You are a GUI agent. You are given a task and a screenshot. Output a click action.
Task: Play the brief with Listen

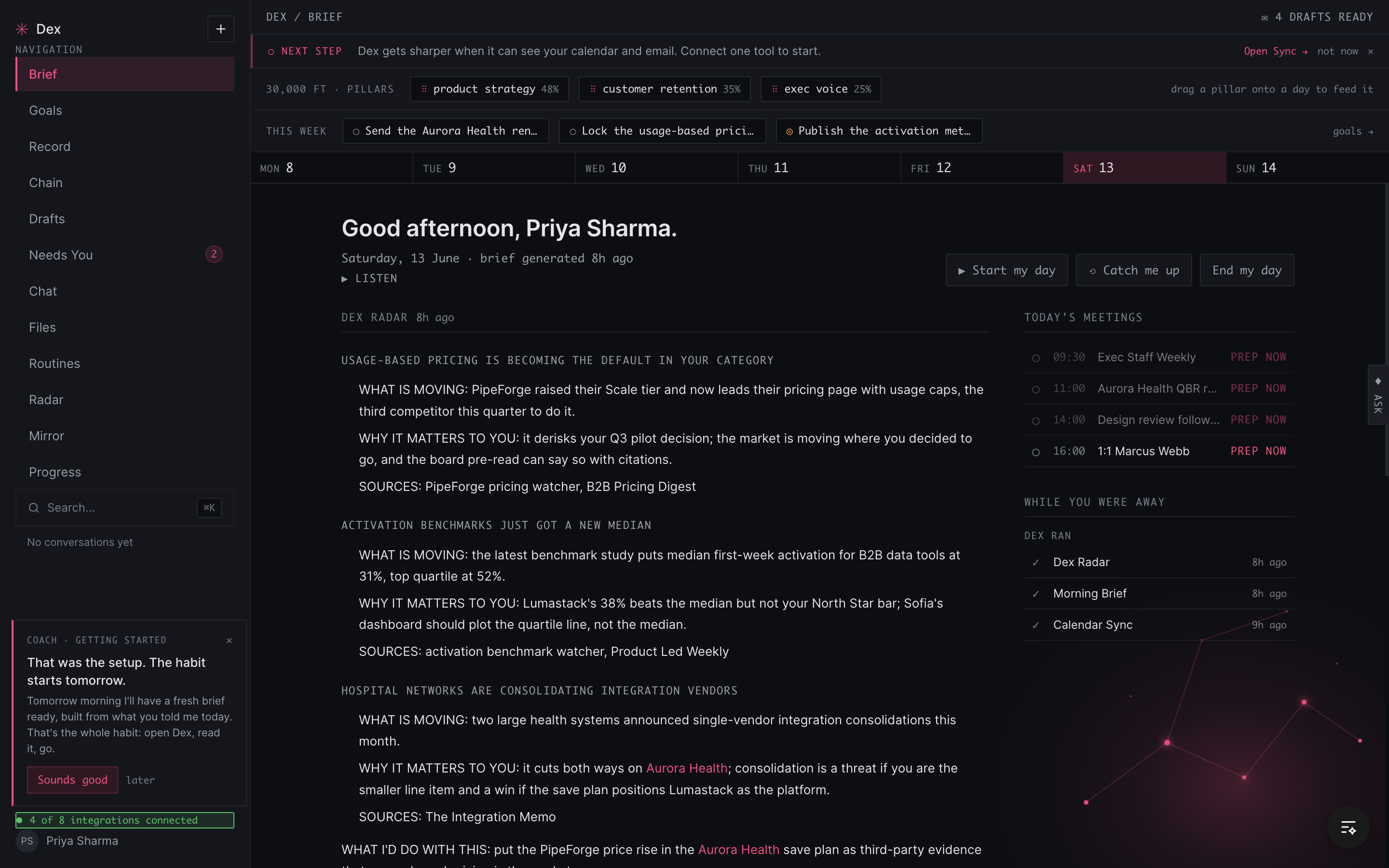tap(369, 278)
